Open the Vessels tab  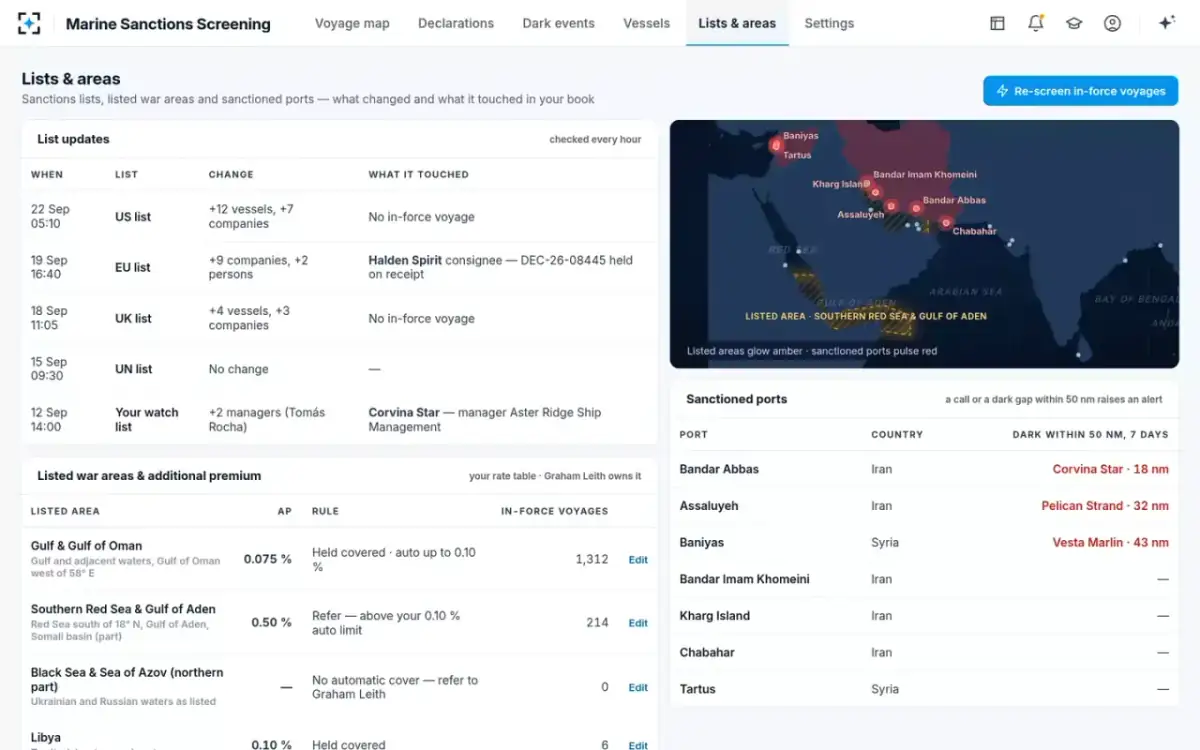(x=646, y=23)
